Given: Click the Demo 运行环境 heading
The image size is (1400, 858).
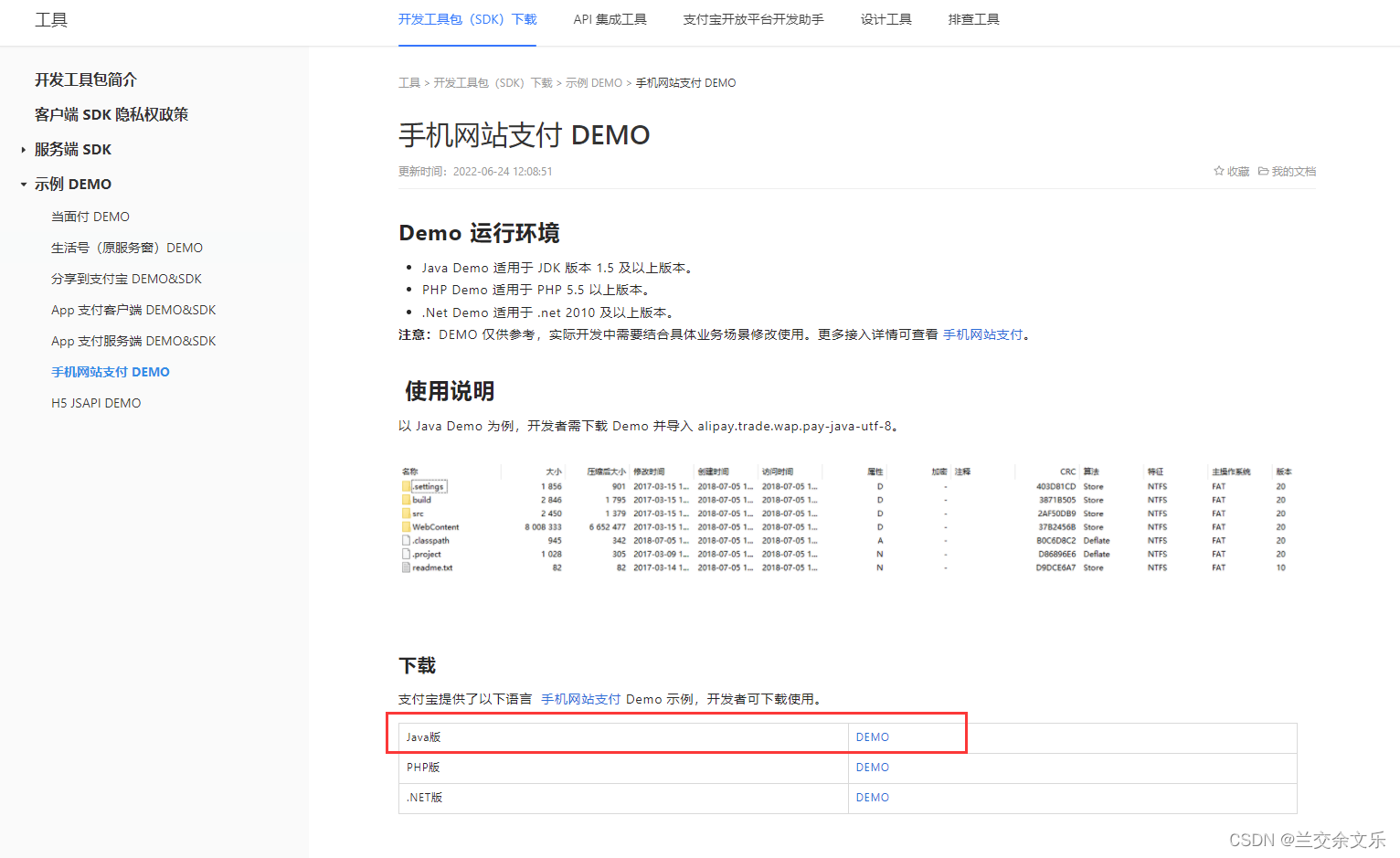Looking at the screenshot, I should click(x=479, y=233).
